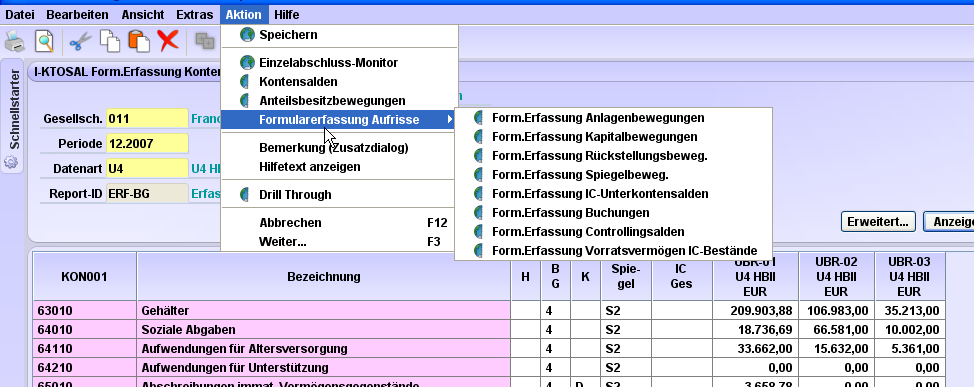Screen dimensions: 974x387
Task: Click the copy pages icon
Action: (x=111, y=42)
